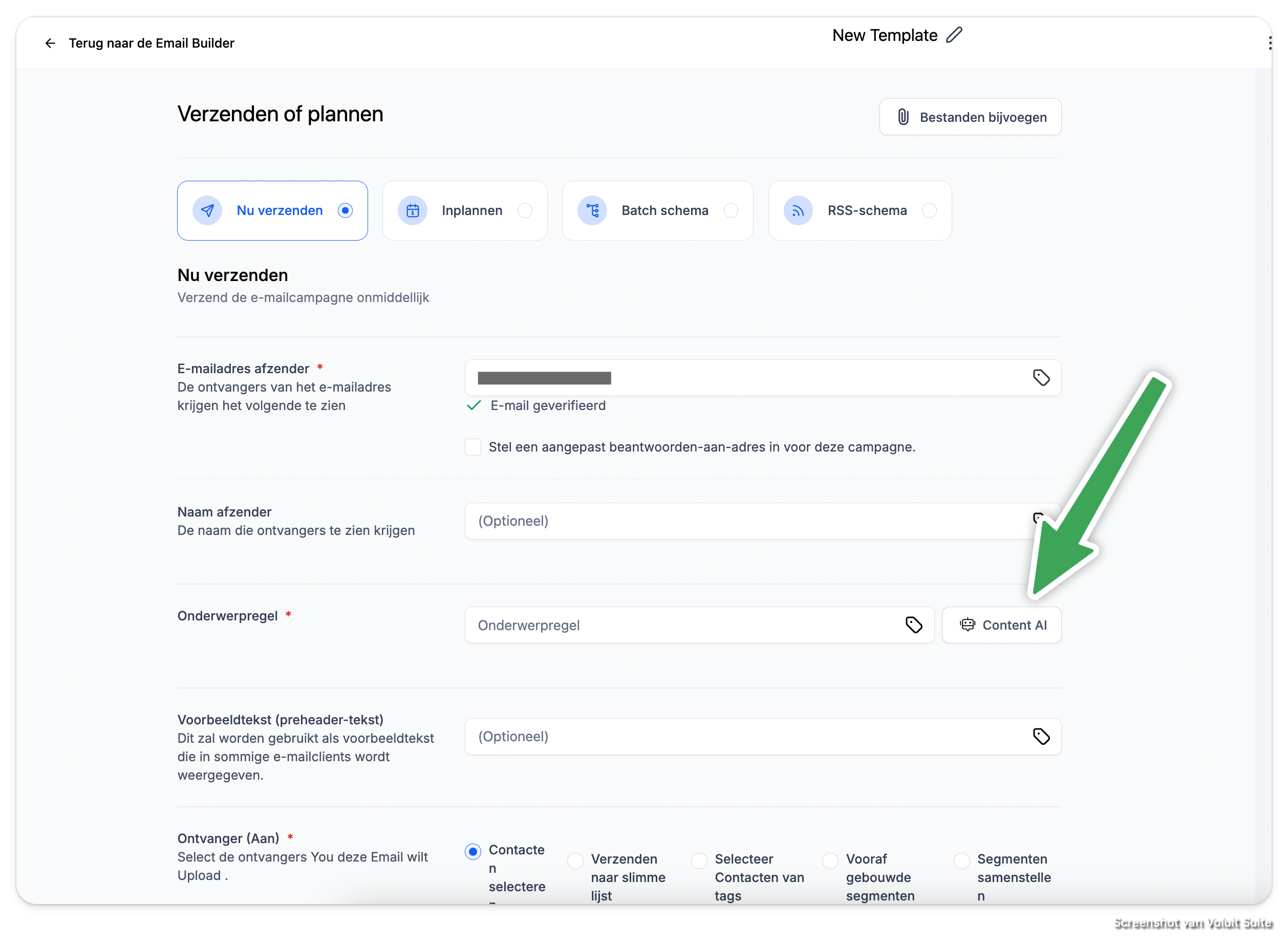This screenshot has height=946, width=1288.
Task: Enable custom reply-to address checkbox
Action: (x=473, y=447)
